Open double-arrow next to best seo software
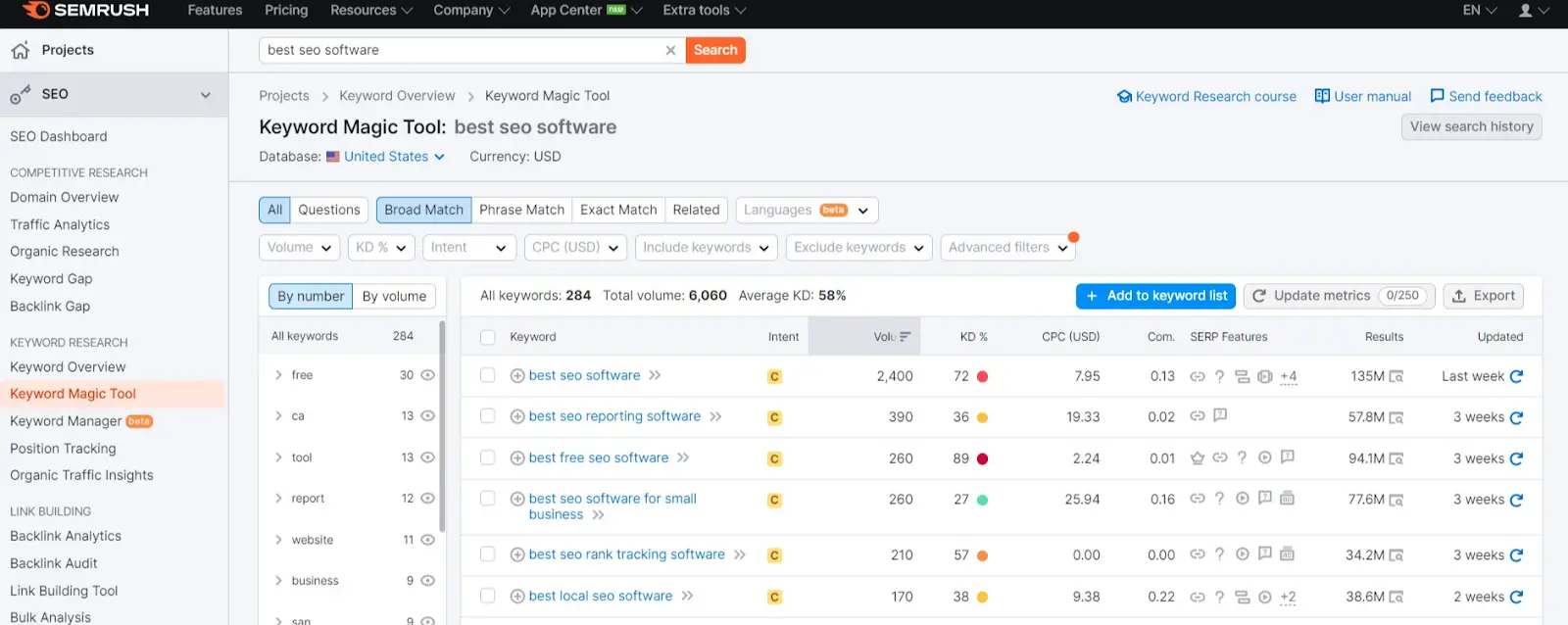Viewport: 1568px width, 625px height. point(655,375)
